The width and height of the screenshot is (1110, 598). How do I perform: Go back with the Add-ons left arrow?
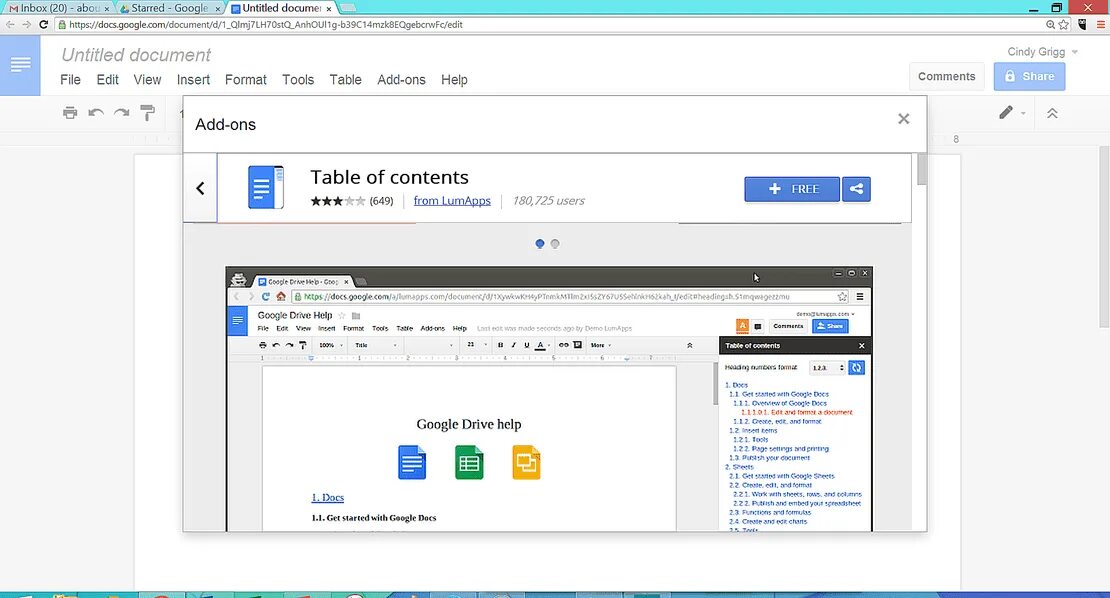(x=200, y=188)
